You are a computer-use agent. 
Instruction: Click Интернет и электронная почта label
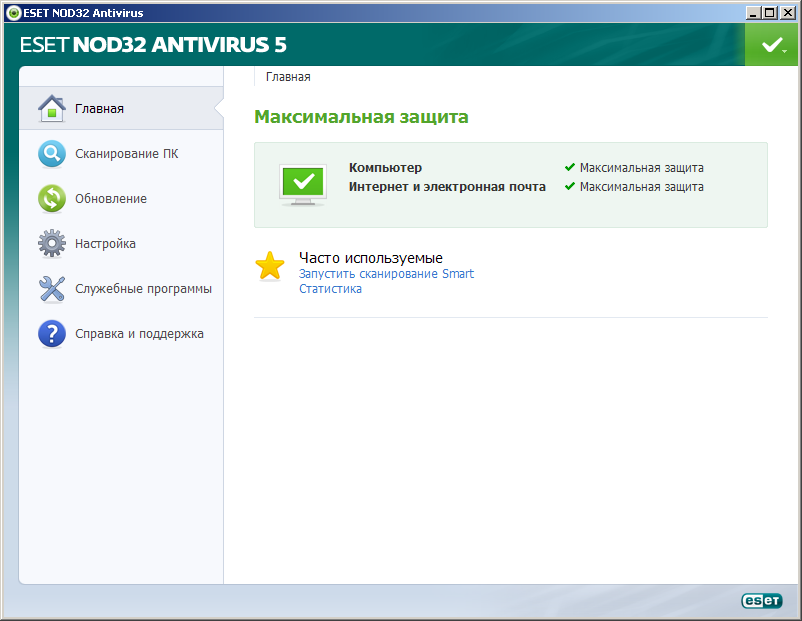tap(447, 187)
